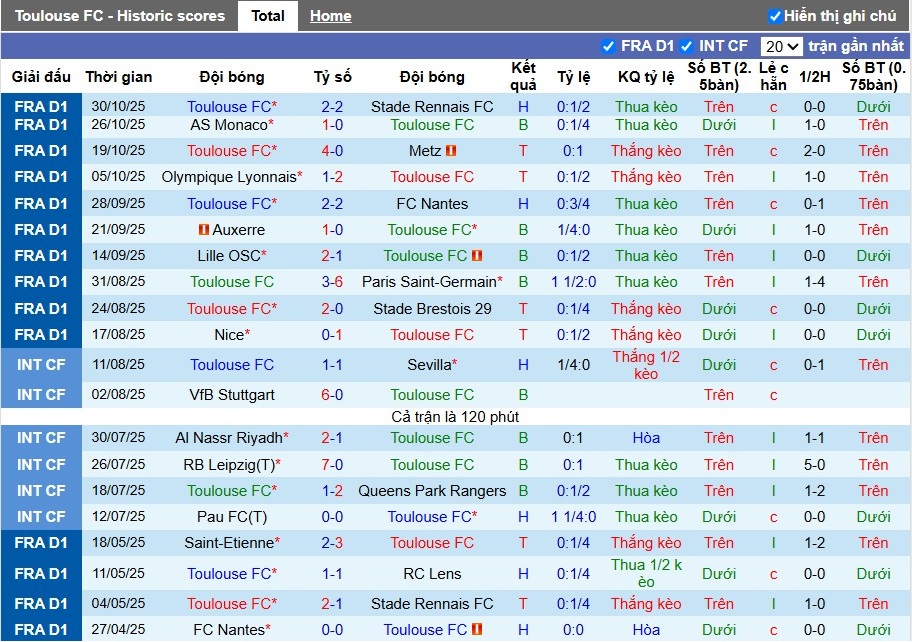Viewport: 912px width, 642px height.
Task: Click Queens Park Rangers in the results table
Action: (432, 490)
